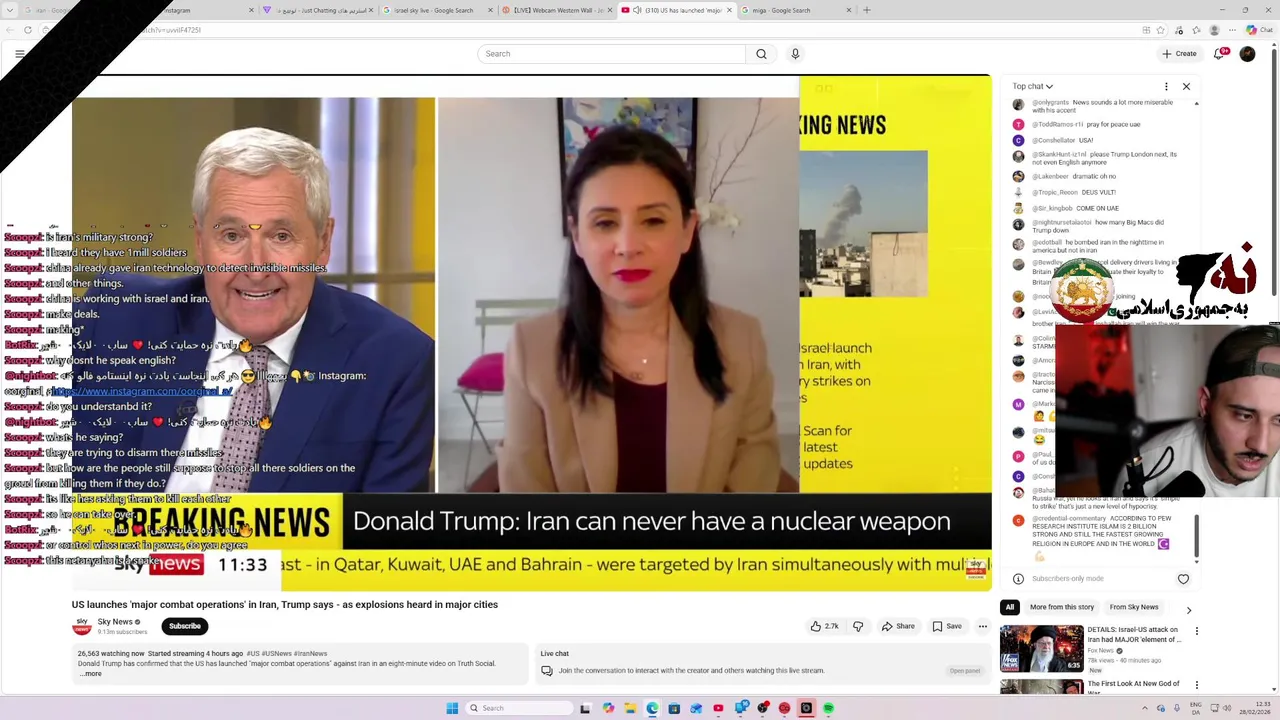Viewport: 1280px width, 720px height.
Task: Select the All suggestions chip
Action: pyautogui.click(x=1009, y=607)
